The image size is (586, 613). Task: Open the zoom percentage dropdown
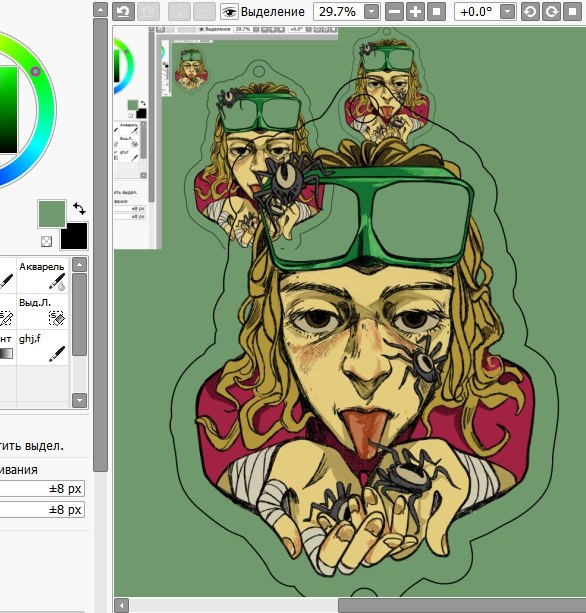(x=371, y=12)
